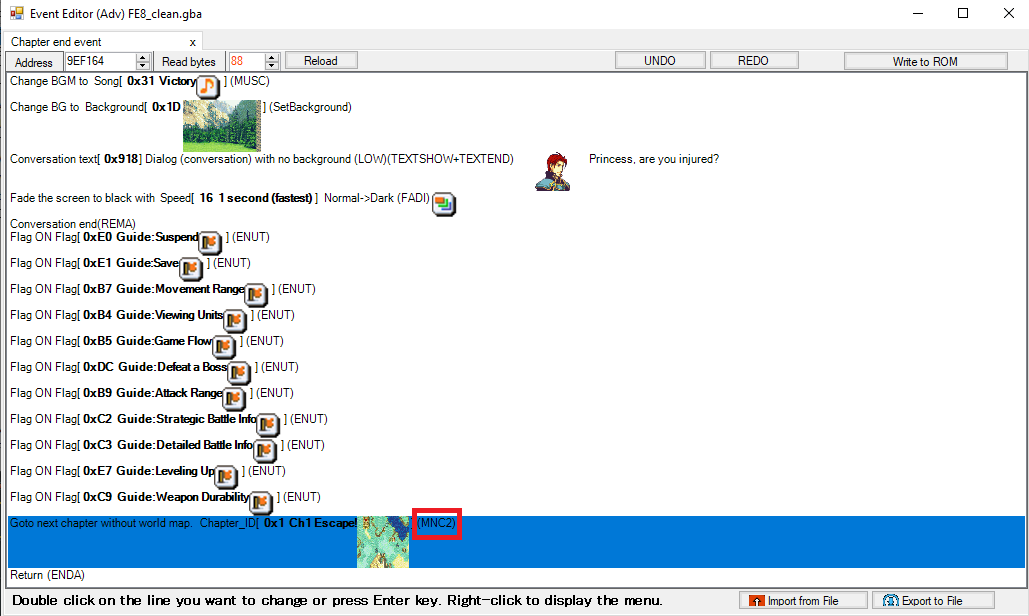Select the Chapter end event tab
The height and width of the screenshot is (616, 1029).
pos(56,42)
